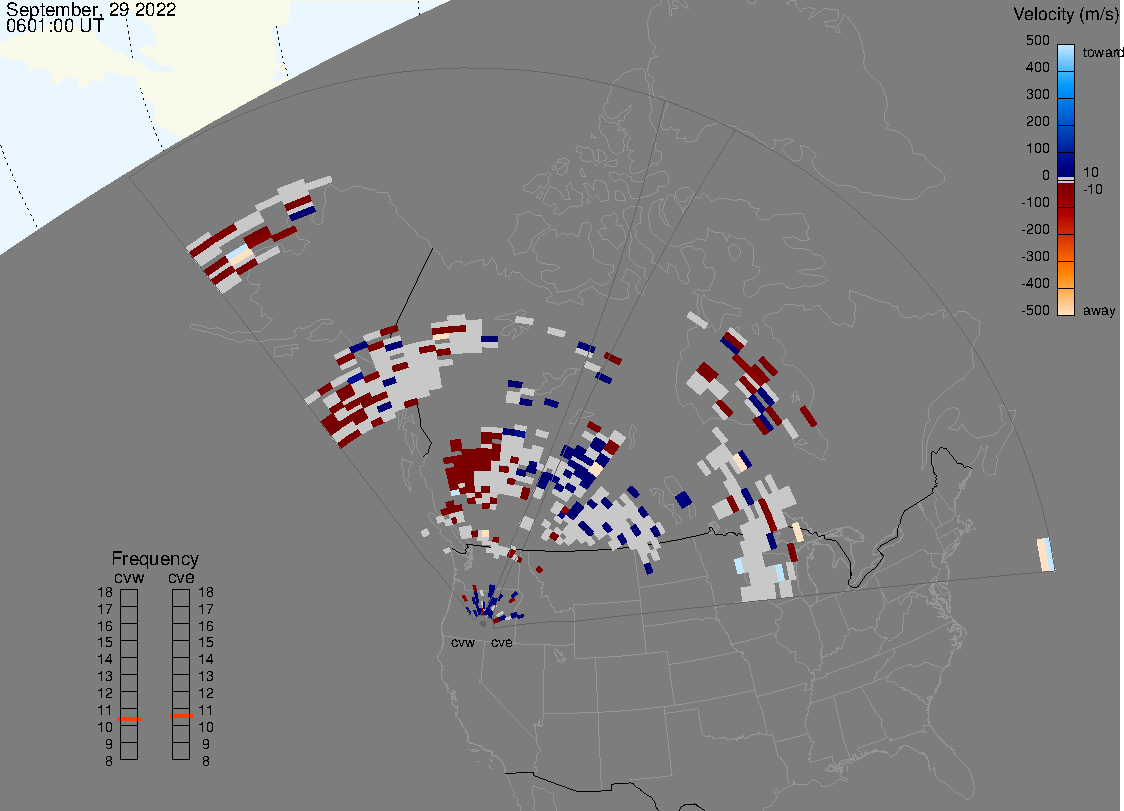Screen dimensions: 1124x811
Task: Click the -400 tick label on velocity scale
Action: [x=1035, y=283]
